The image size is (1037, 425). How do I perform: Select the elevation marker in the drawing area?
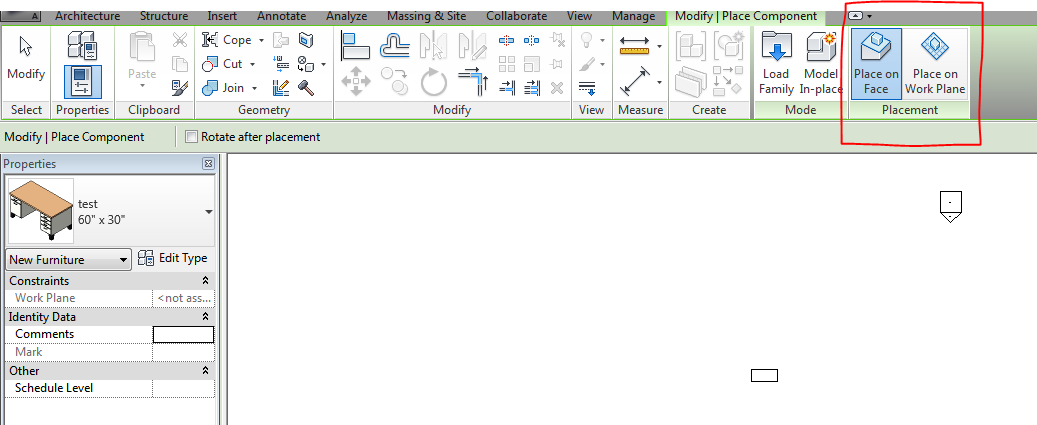coord(950,206)
